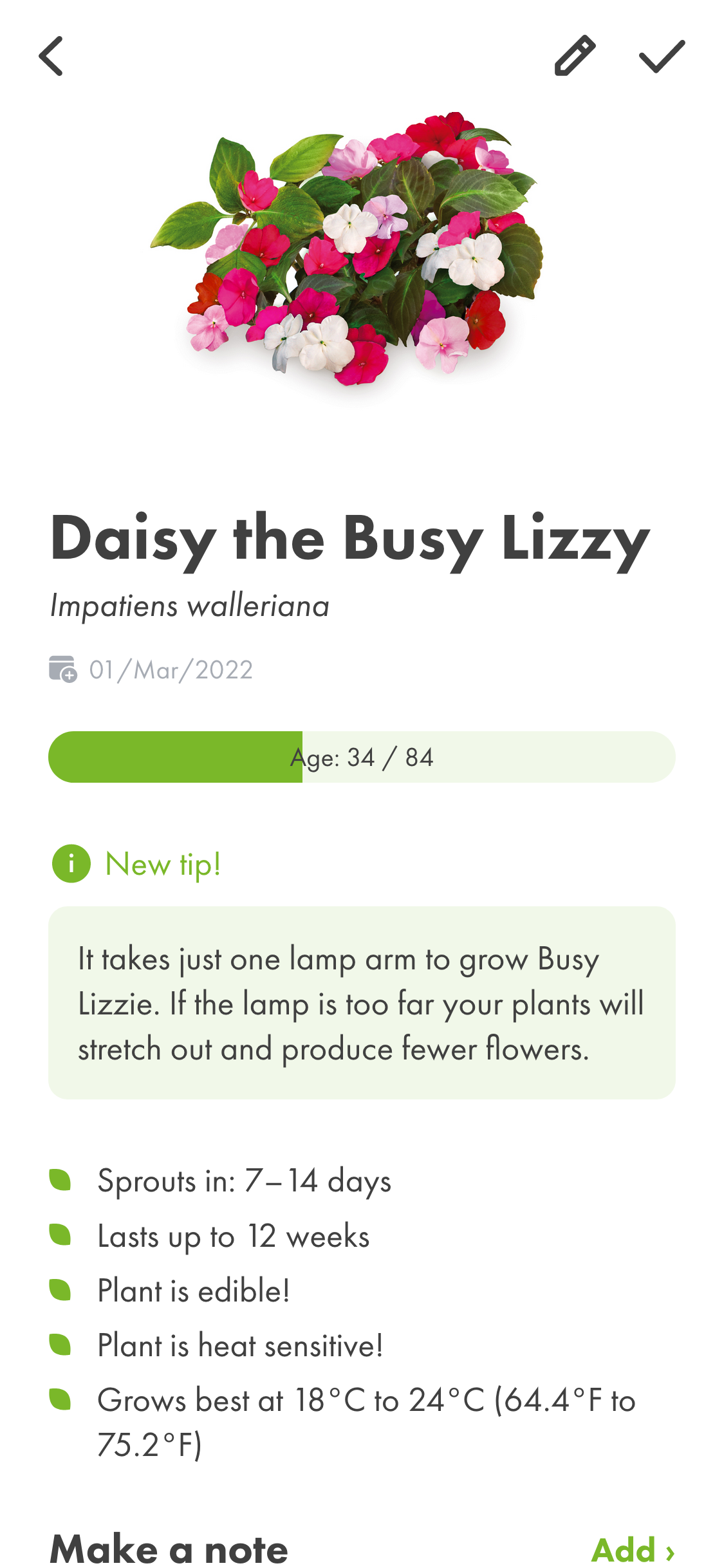Confirm with the checkmark icon
The image size is (724, 1568).
coord(662,56)
